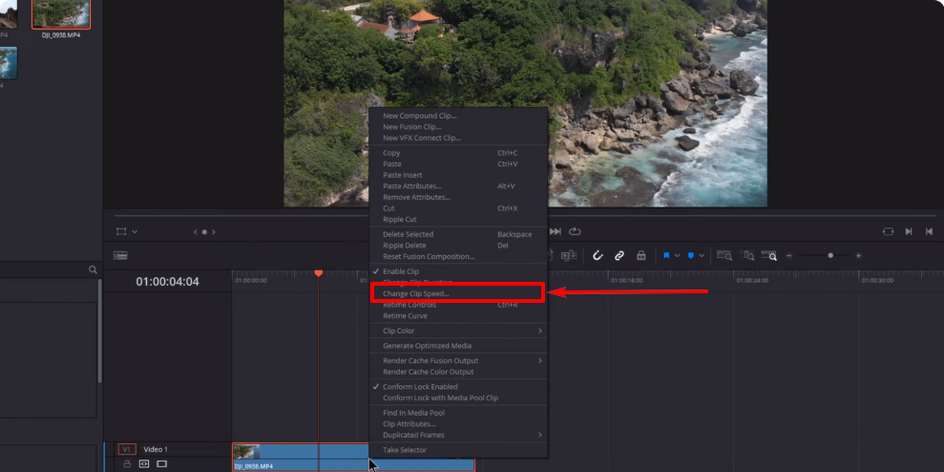Screen dimensions: 944x472
Task: Click the zoom out minus button
Action: pyautogui.click(x=789, y=256)
